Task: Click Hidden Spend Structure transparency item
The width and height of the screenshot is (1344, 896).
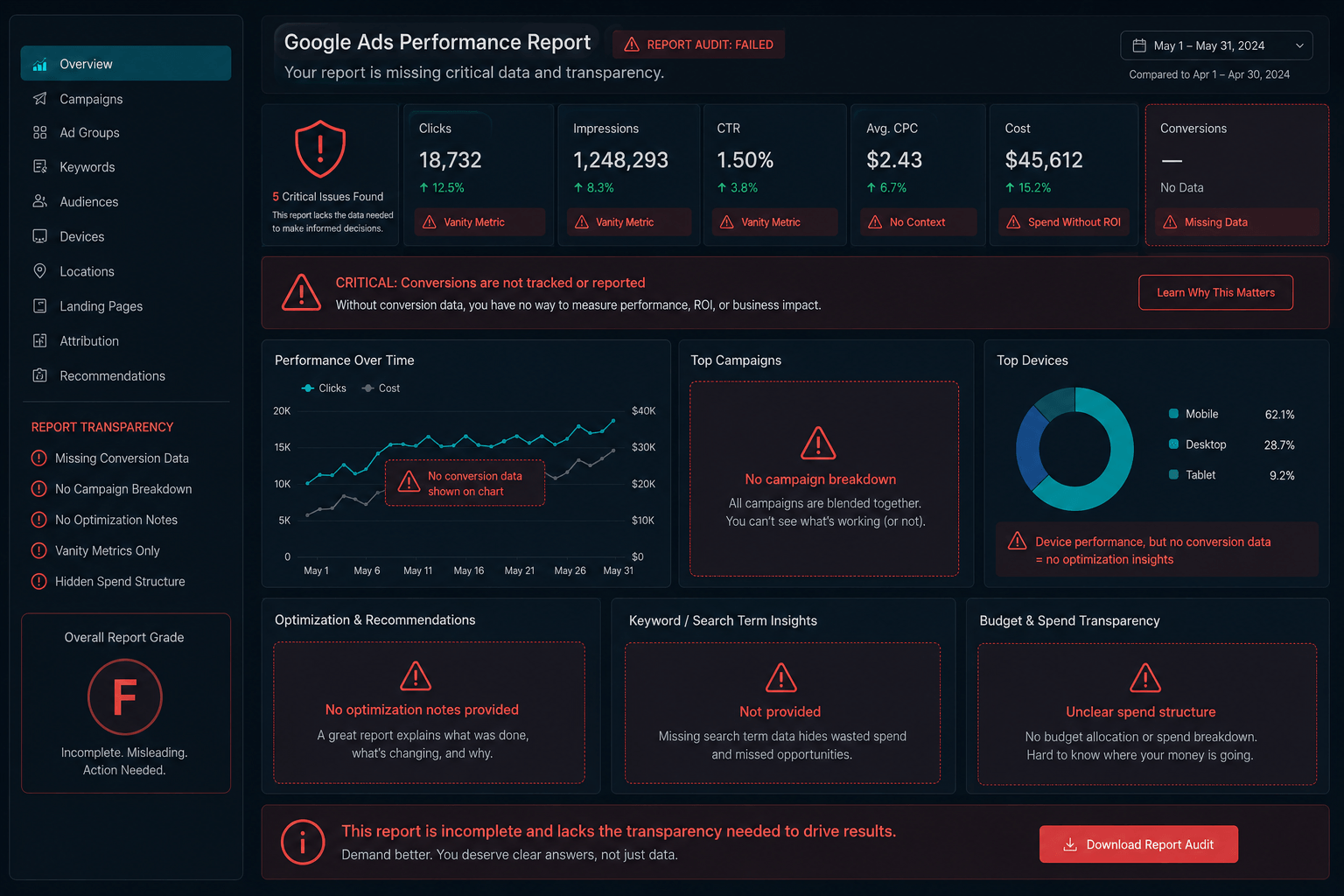Action: (x=108, y=582)
